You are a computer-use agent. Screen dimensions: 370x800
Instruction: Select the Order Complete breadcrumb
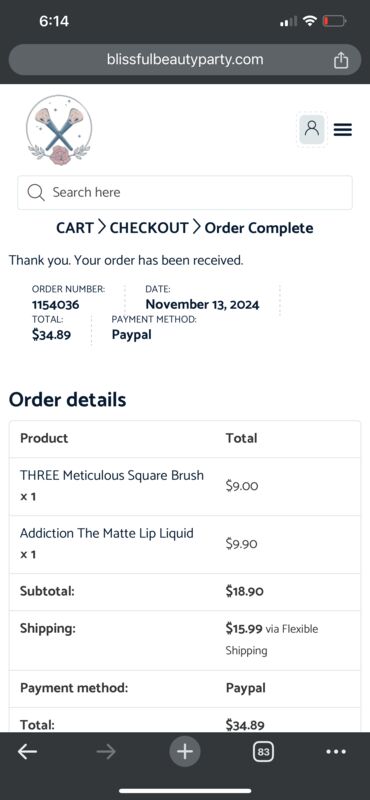pos(259,228)
